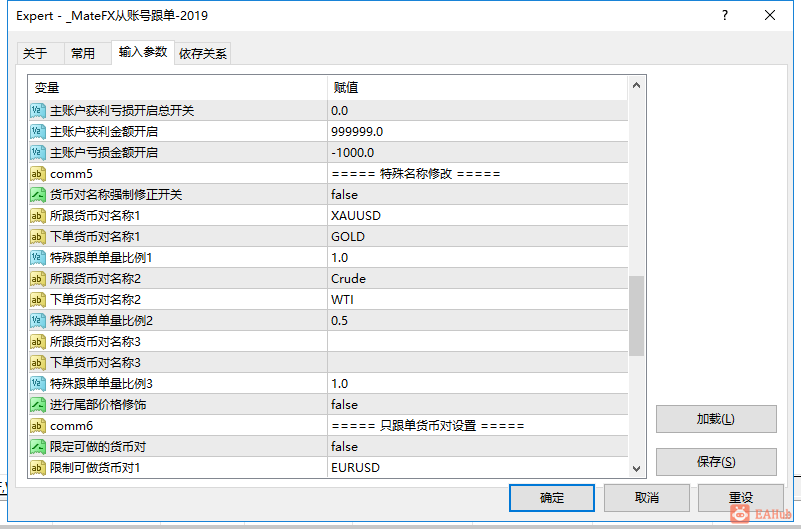Click the 变量 column header
Screen dimensions: 801x529
[x=178, y=87]
